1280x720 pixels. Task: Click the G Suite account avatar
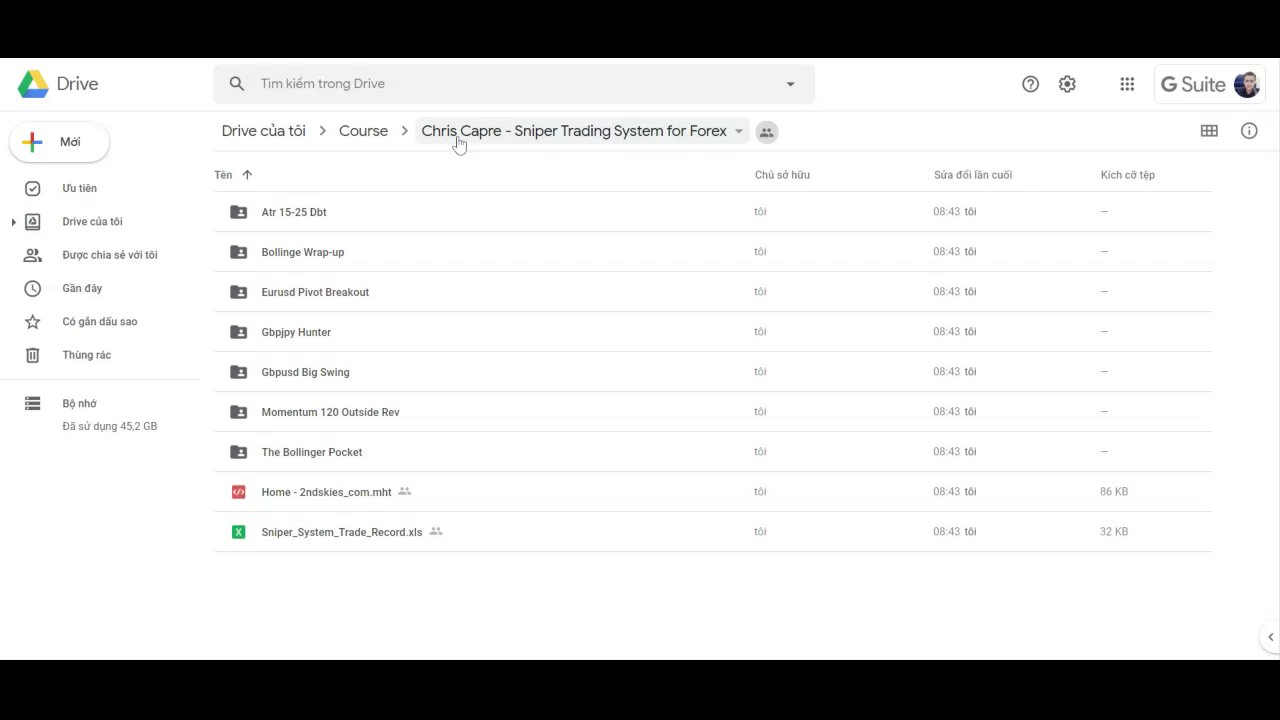pyautogui.click(x=1247, y=84)
